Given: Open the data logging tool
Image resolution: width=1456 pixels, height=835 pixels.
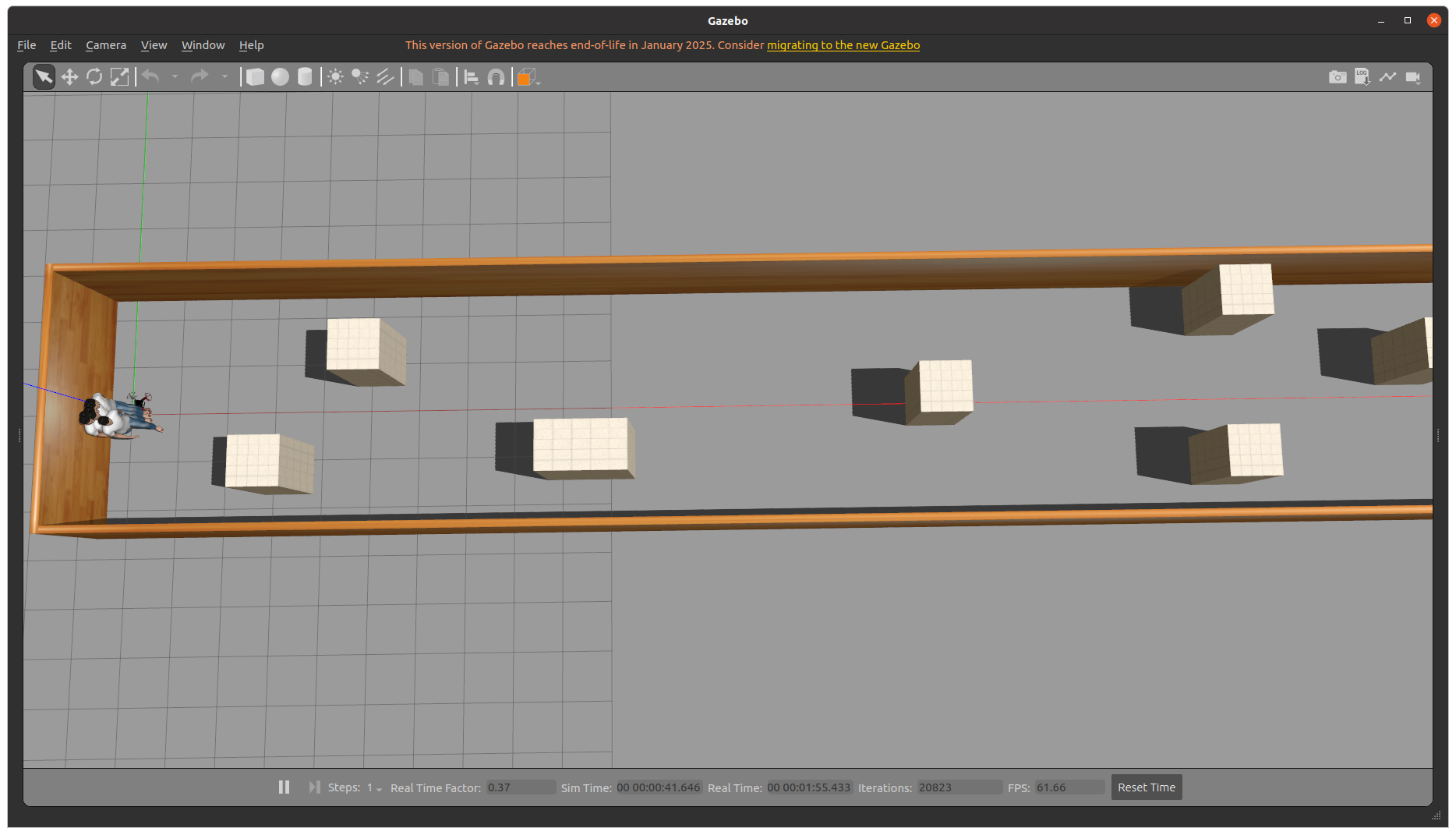Looking at the screenshot, I should coord(1362,76).
